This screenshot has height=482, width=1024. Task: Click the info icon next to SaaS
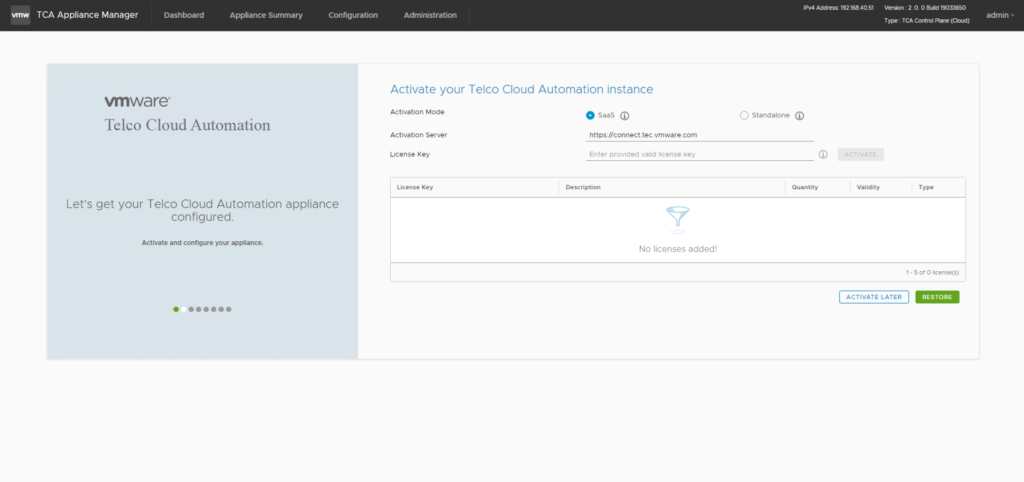(624, 116)
